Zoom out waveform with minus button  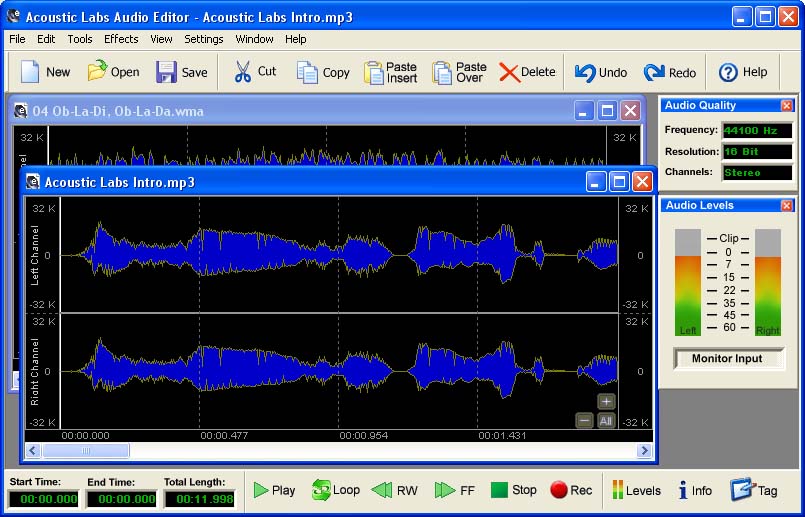(585, 421)
